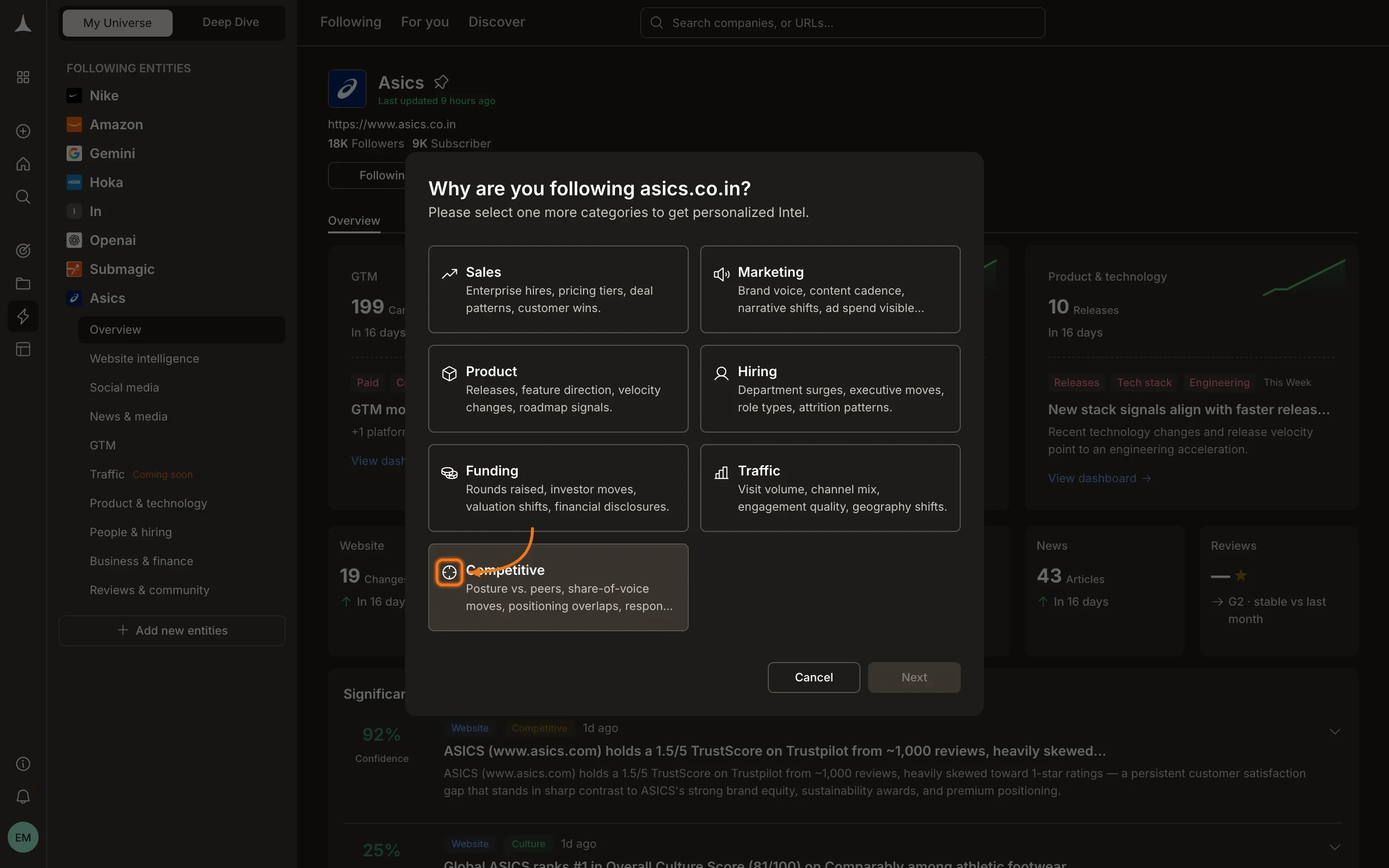Click the Sales trending-up icon
The image size is (1389, 868).
pos(449,274)
